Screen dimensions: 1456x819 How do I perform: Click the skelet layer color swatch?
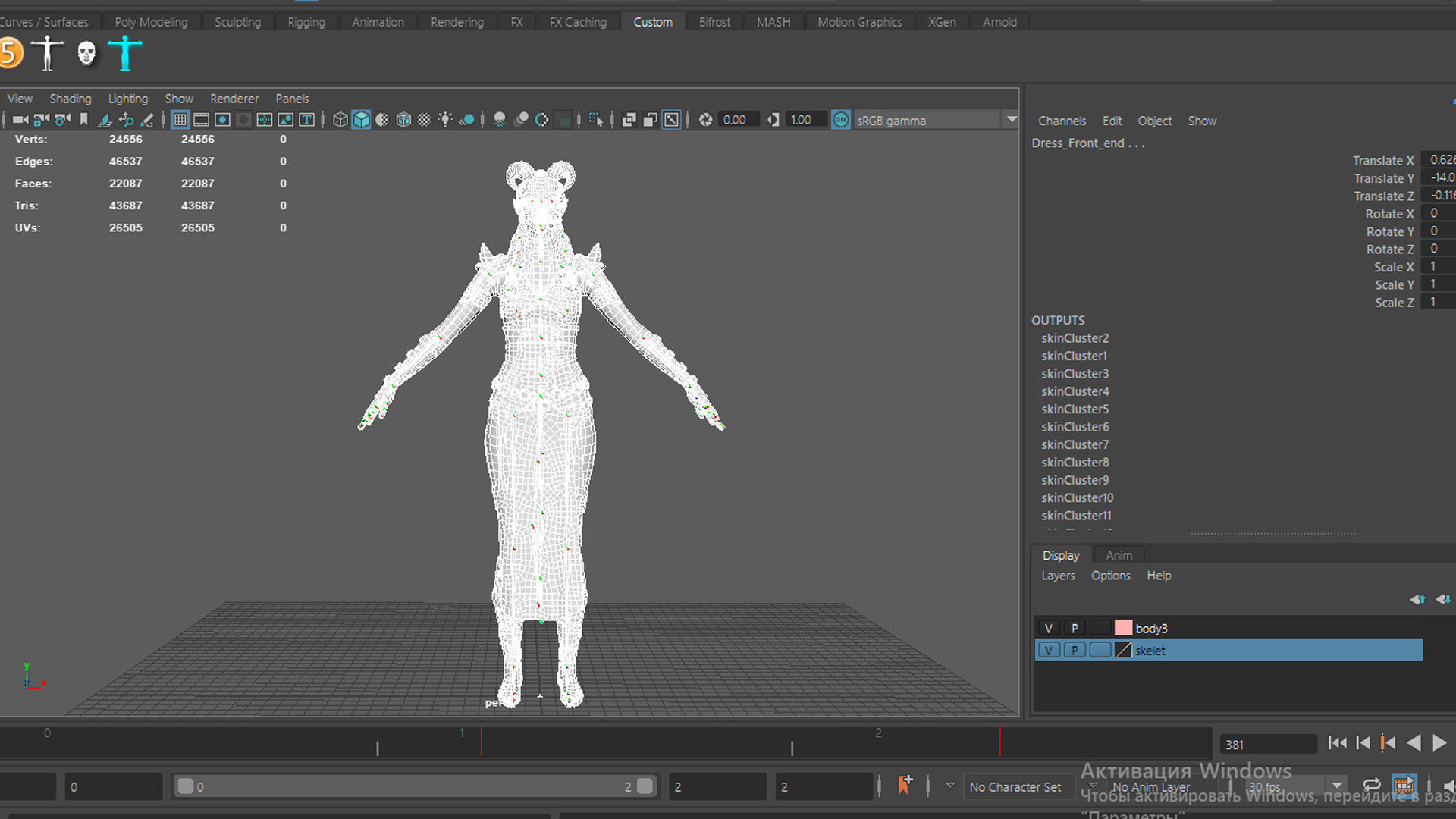1123,650
